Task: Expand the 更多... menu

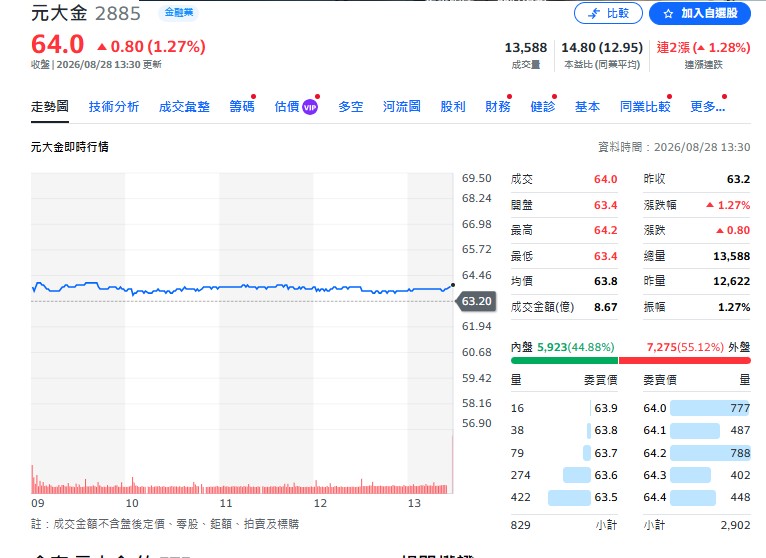Action: click(x=707, y=107)
